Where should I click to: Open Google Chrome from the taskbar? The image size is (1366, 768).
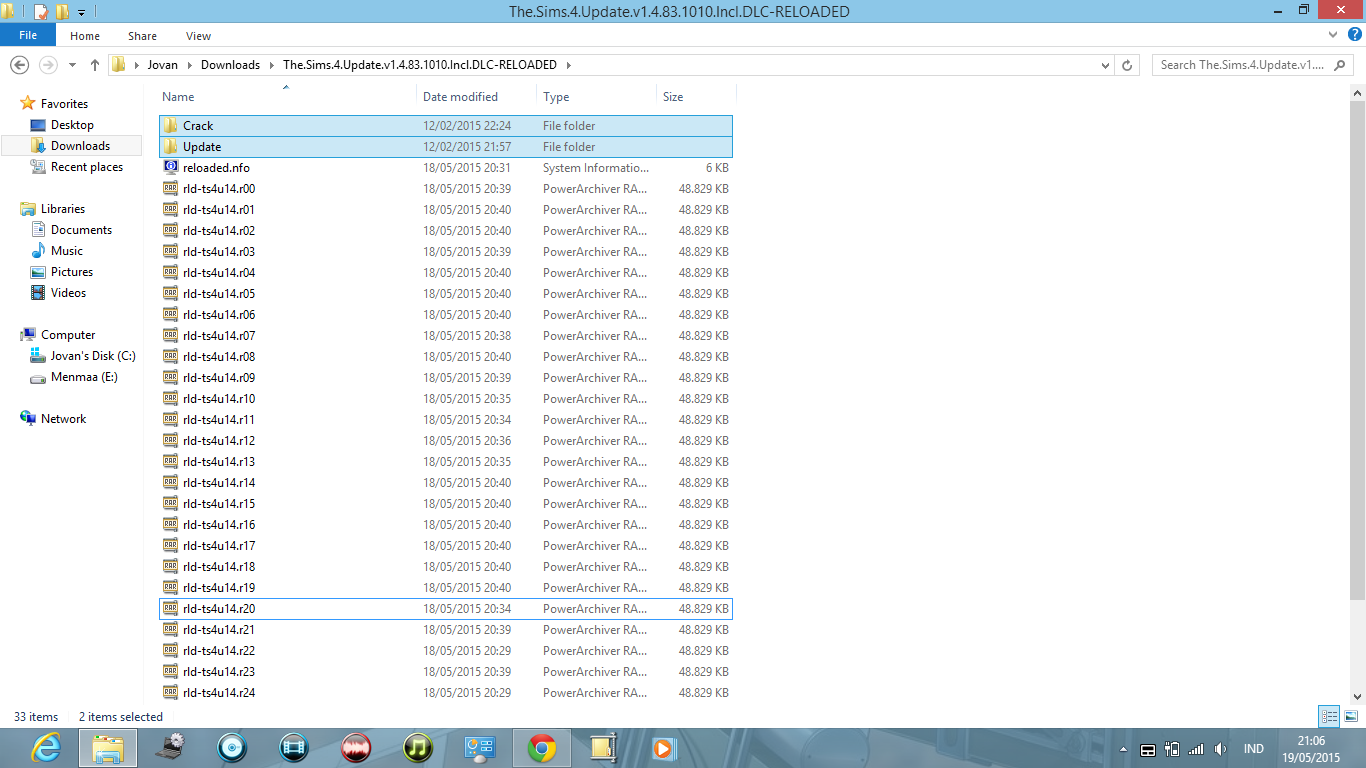(x=542, y=747)
